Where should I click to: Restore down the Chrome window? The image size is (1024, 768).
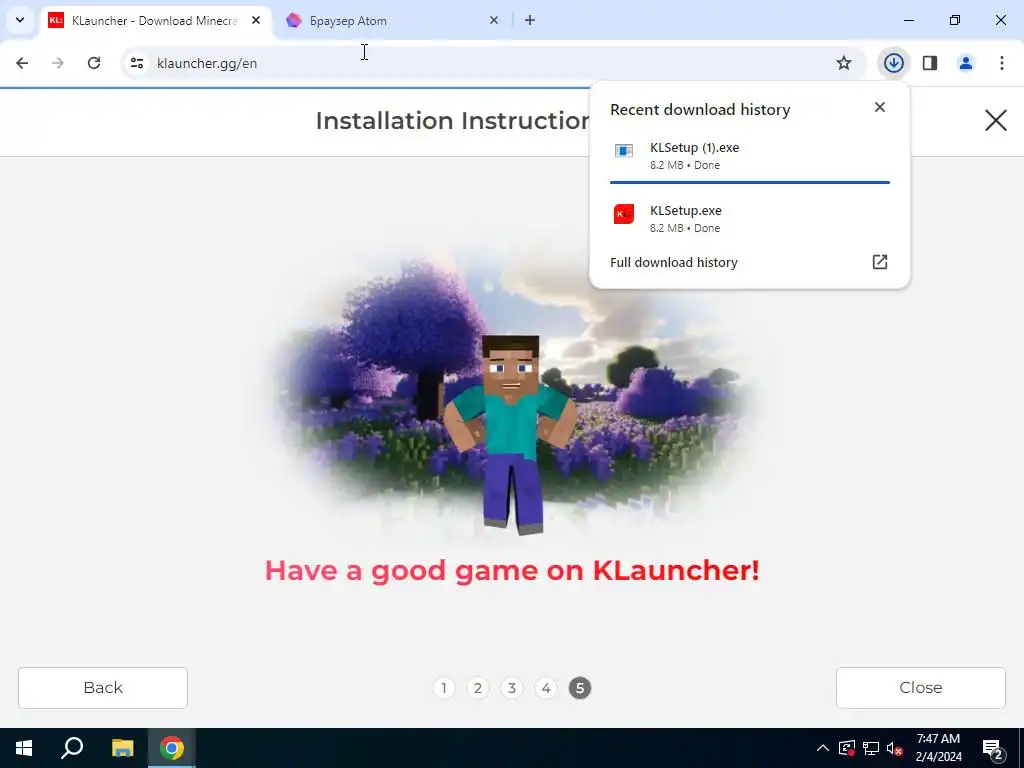click(955, 20)
